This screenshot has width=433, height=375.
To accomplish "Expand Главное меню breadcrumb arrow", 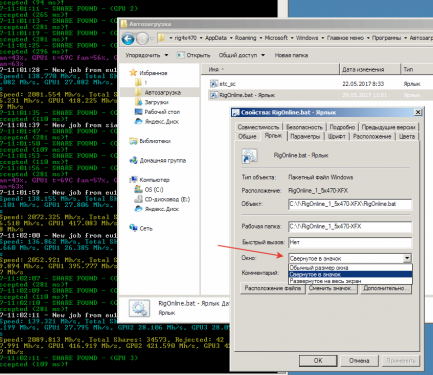I will point(368,38).
